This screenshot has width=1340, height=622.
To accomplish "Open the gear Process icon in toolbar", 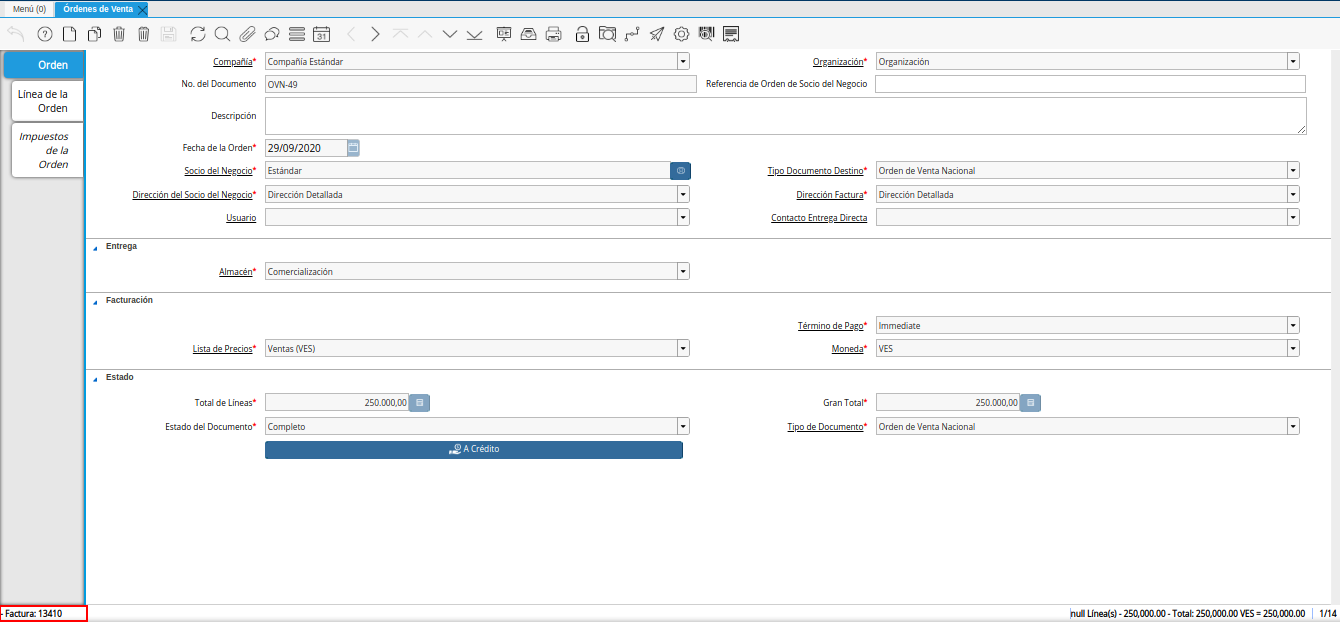I will pyautogui.click(x=681, y=34).
